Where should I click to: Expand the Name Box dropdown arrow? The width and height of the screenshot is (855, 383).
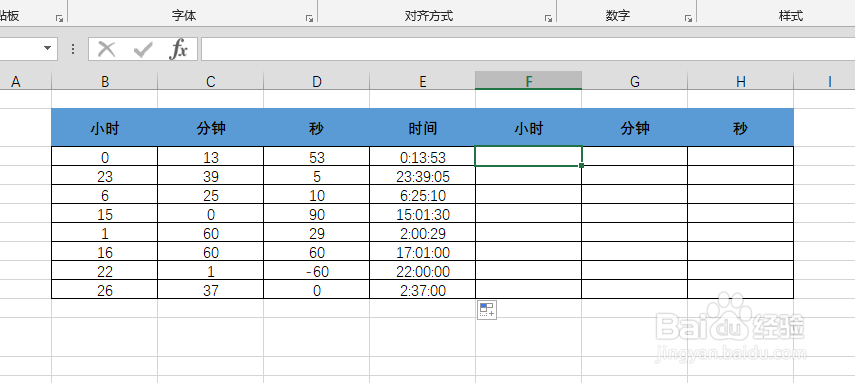[47, 49]
